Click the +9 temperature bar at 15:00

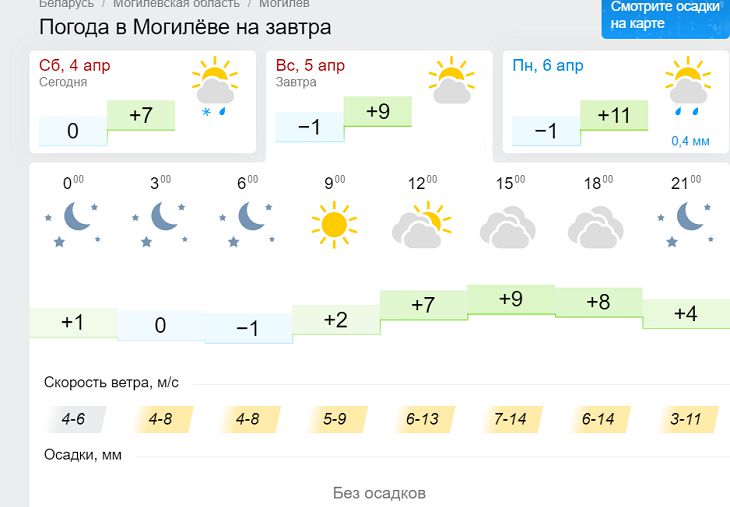[510, 300]
